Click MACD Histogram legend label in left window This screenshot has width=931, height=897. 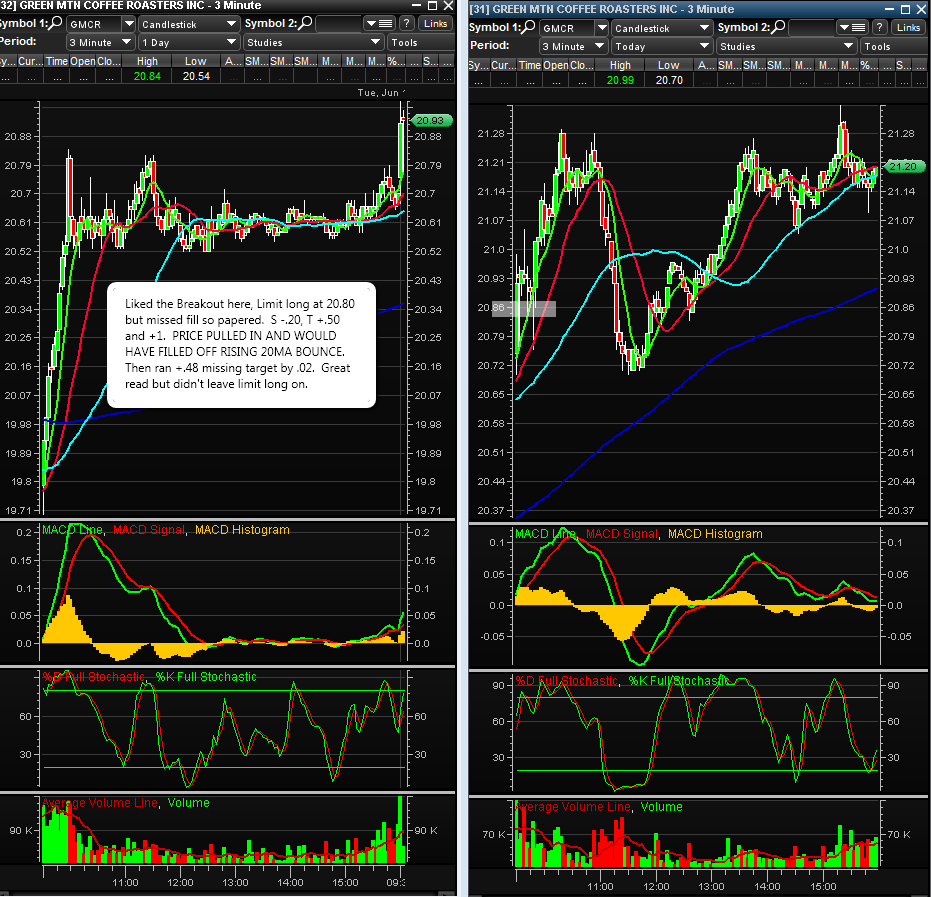pyautogui.click(x=242, y=530)
